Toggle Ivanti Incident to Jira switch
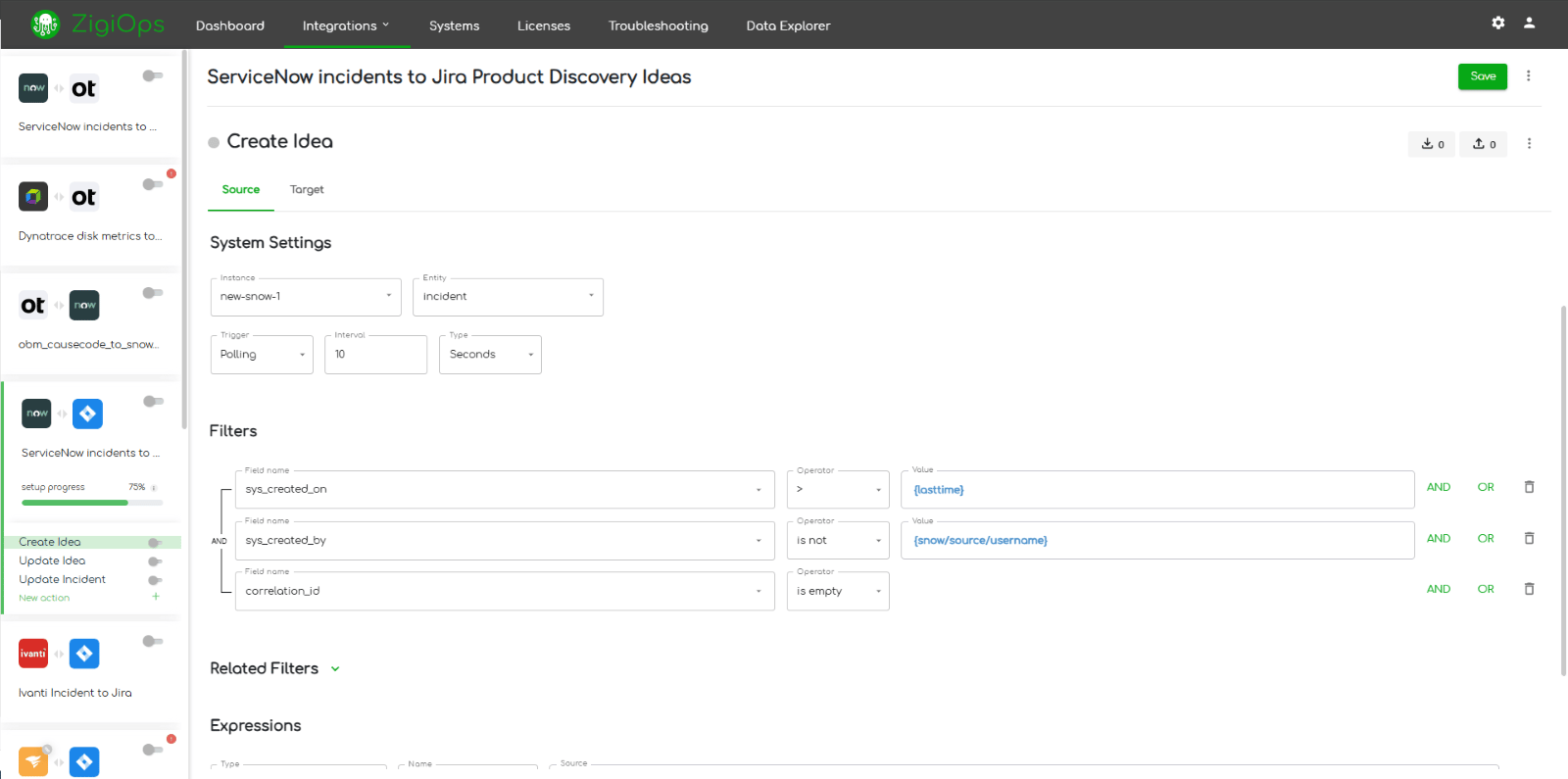This screenshot has width=1568, height=779. coord(152,641)
